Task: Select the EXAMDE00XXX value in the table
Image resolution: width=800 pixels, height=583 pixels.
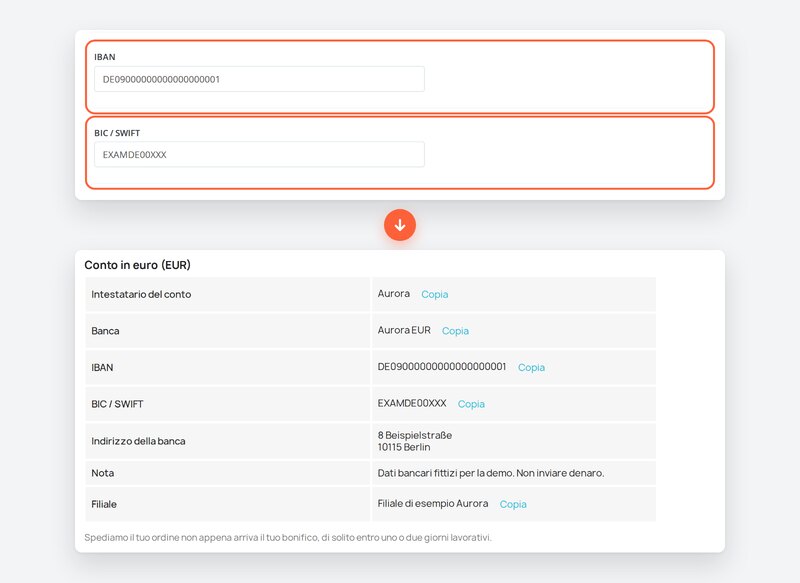Action: tap(412, 403)
